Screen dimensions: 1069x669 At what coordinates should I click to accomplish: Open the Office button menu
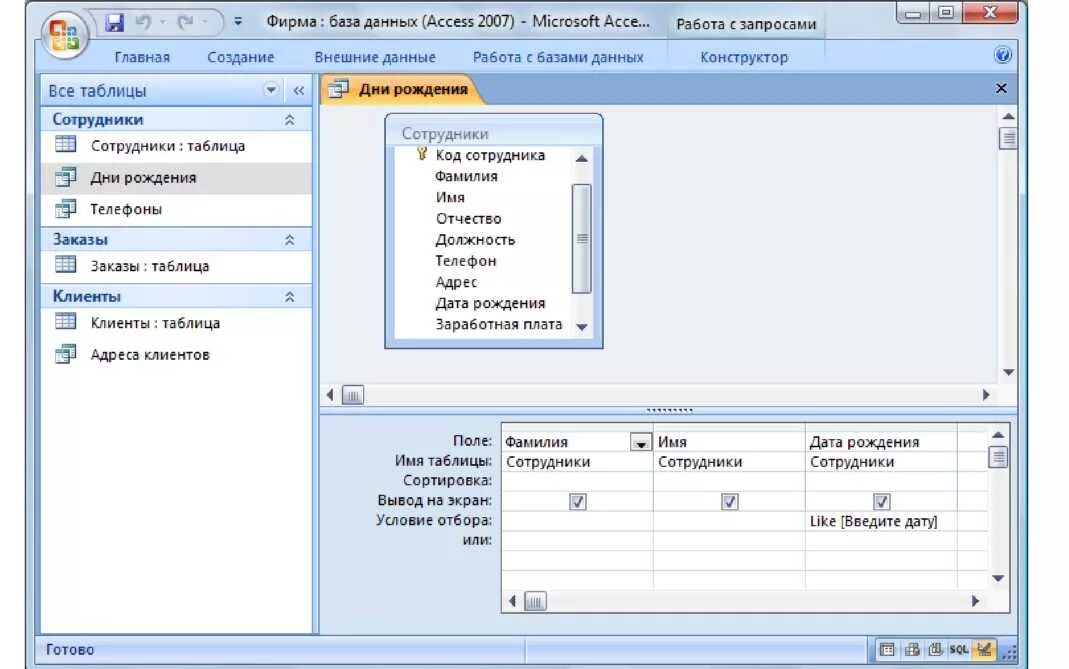pos(64,35)
